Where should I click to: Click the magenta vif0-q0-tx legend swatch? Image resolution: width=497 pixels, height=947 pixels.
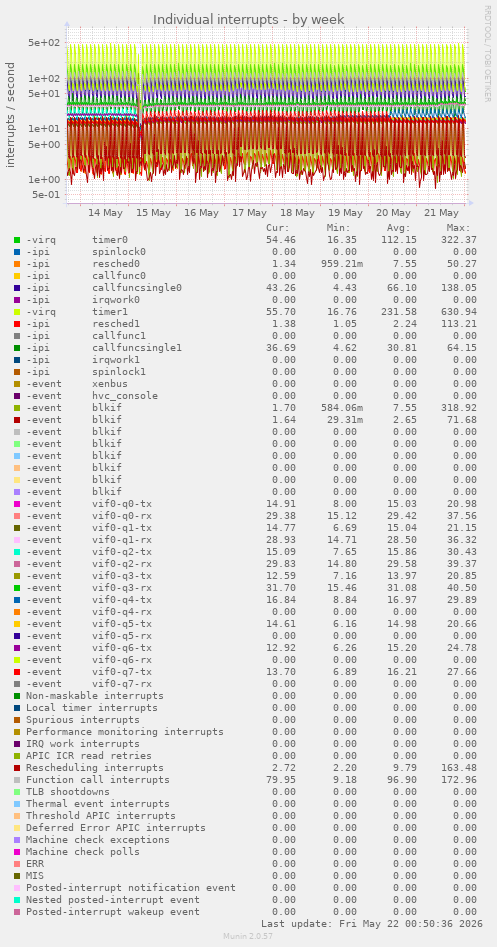coord(17,504)
